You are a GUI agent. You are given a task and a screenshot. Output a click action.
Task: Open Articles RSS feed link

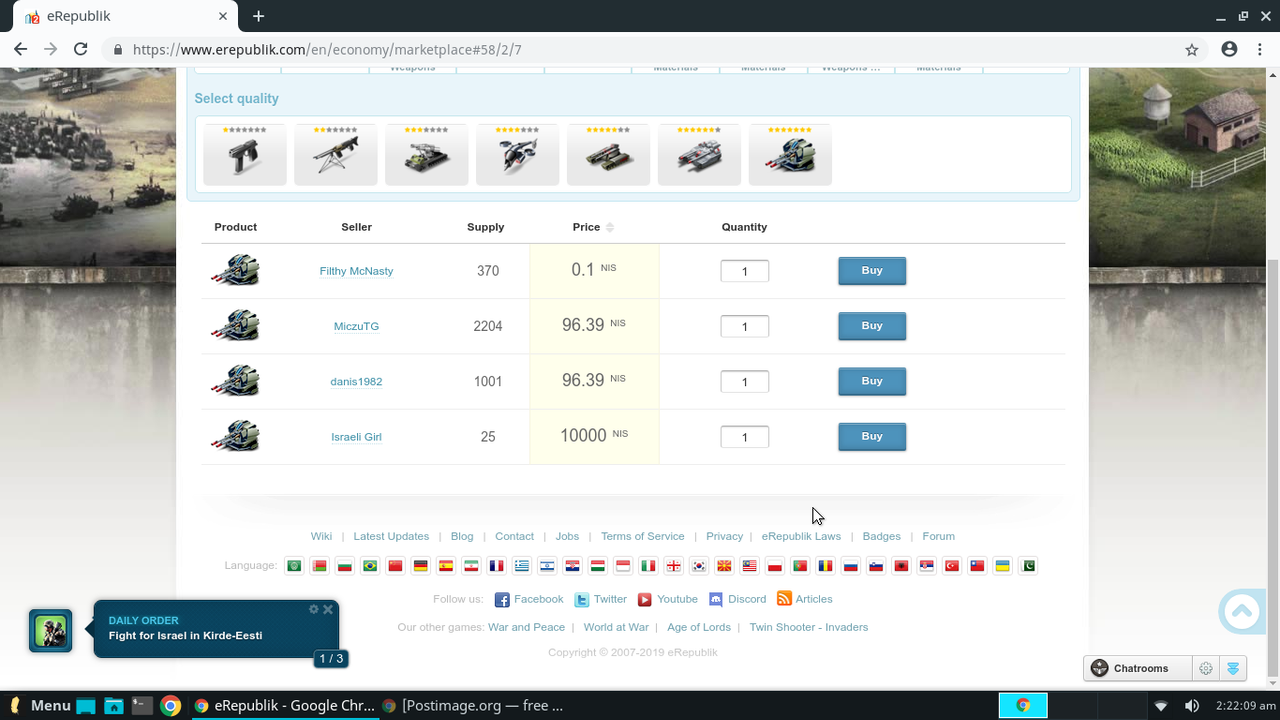click(x=805, y=599)
